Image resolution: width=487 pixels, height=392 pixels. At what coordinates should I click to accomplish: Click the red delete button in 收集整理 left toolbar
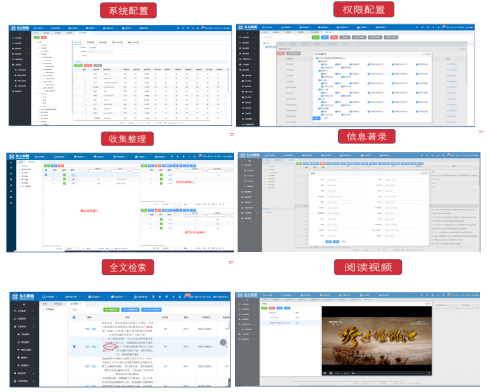click(61, 166)
